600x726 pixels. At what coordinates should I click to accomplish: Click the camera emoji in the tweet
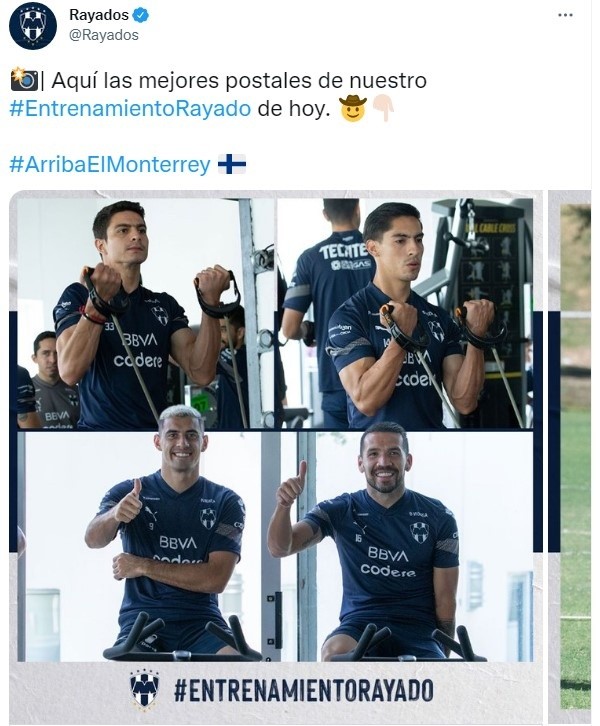point(24,79)
